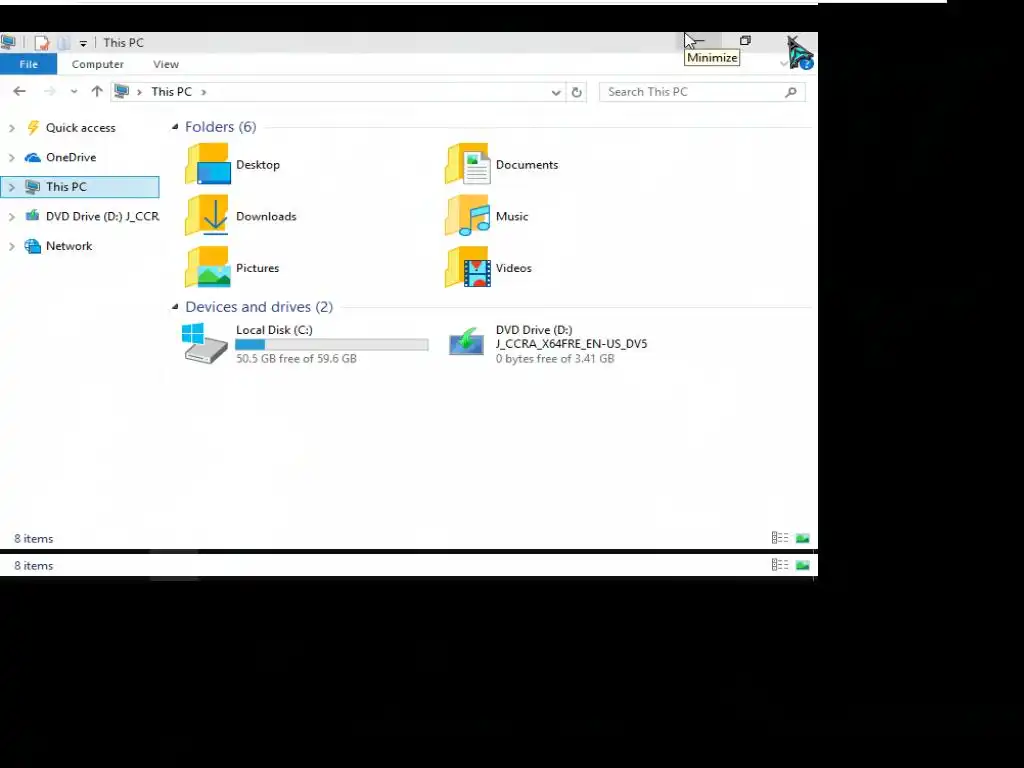Go back with the Back arrow
This screenshot has height=768, width=1024.
(20, 91)
